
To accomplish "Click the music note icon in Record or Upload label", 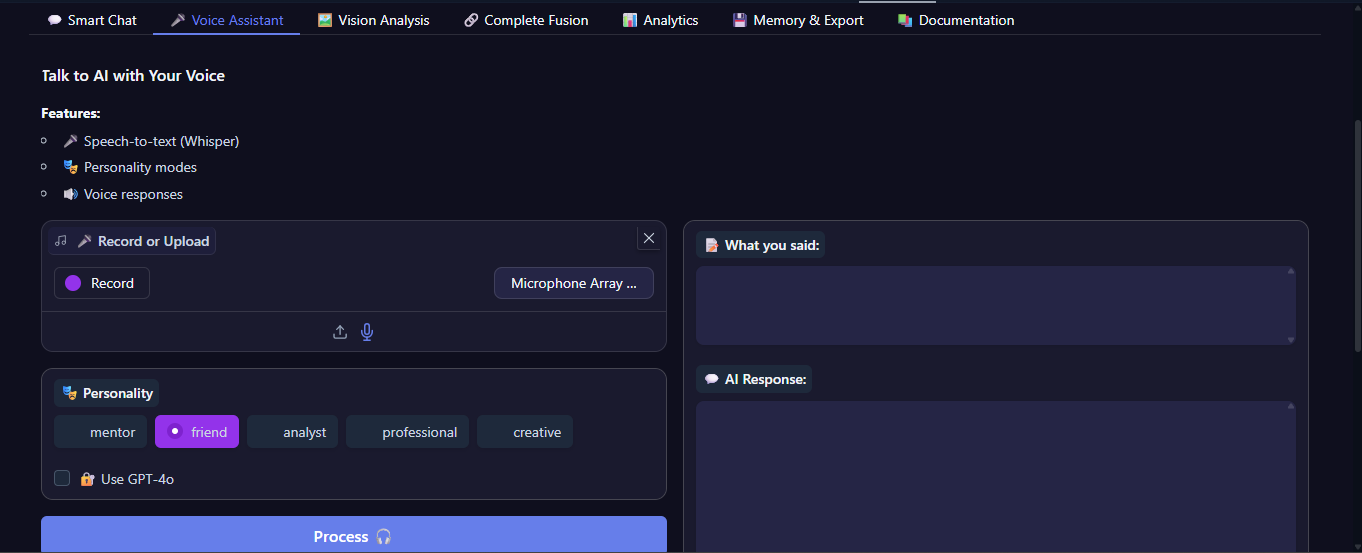I will [61, 241].
